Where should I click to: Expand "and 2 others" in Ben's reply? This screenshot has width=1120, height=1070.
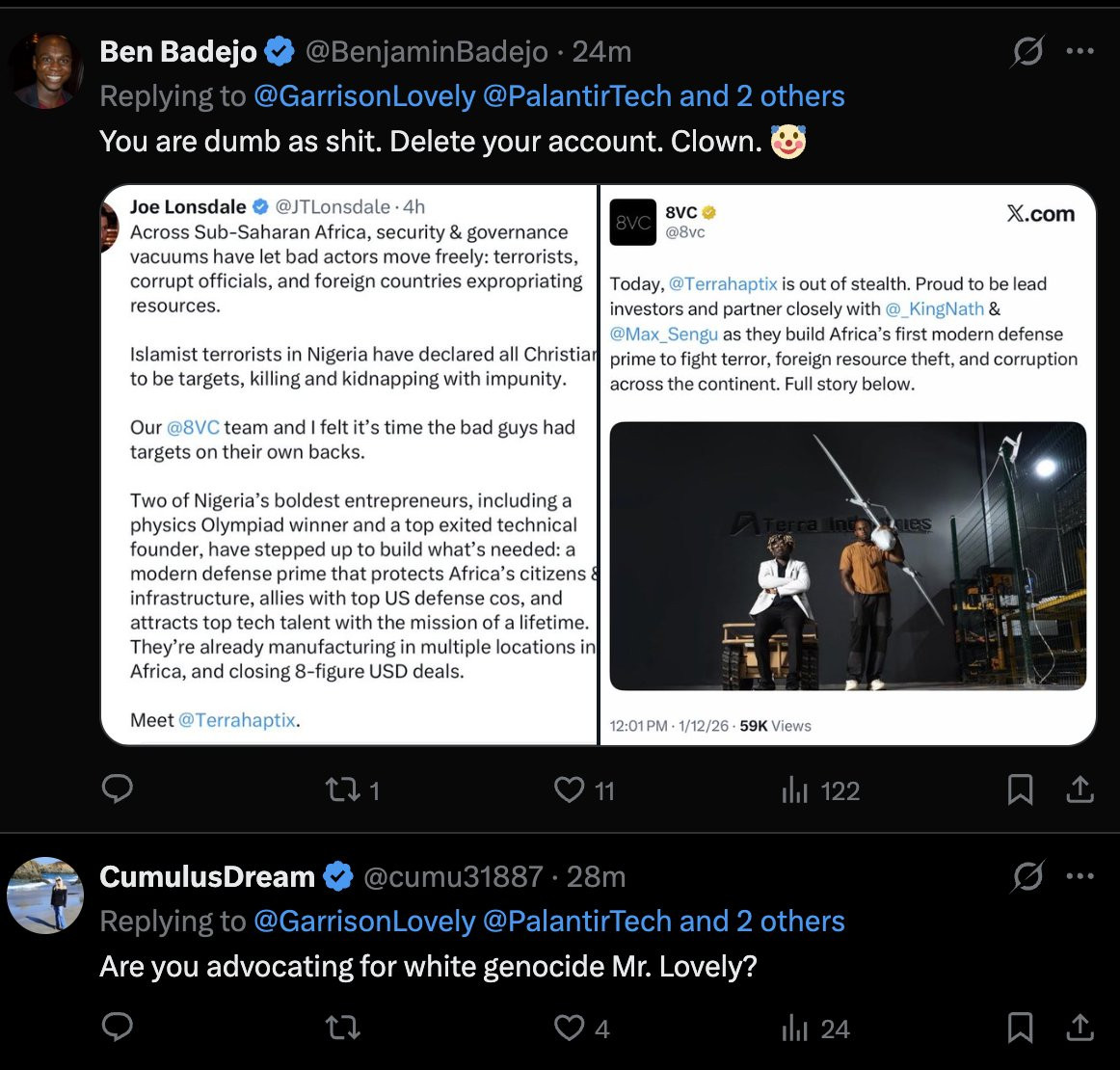(761, 96)
